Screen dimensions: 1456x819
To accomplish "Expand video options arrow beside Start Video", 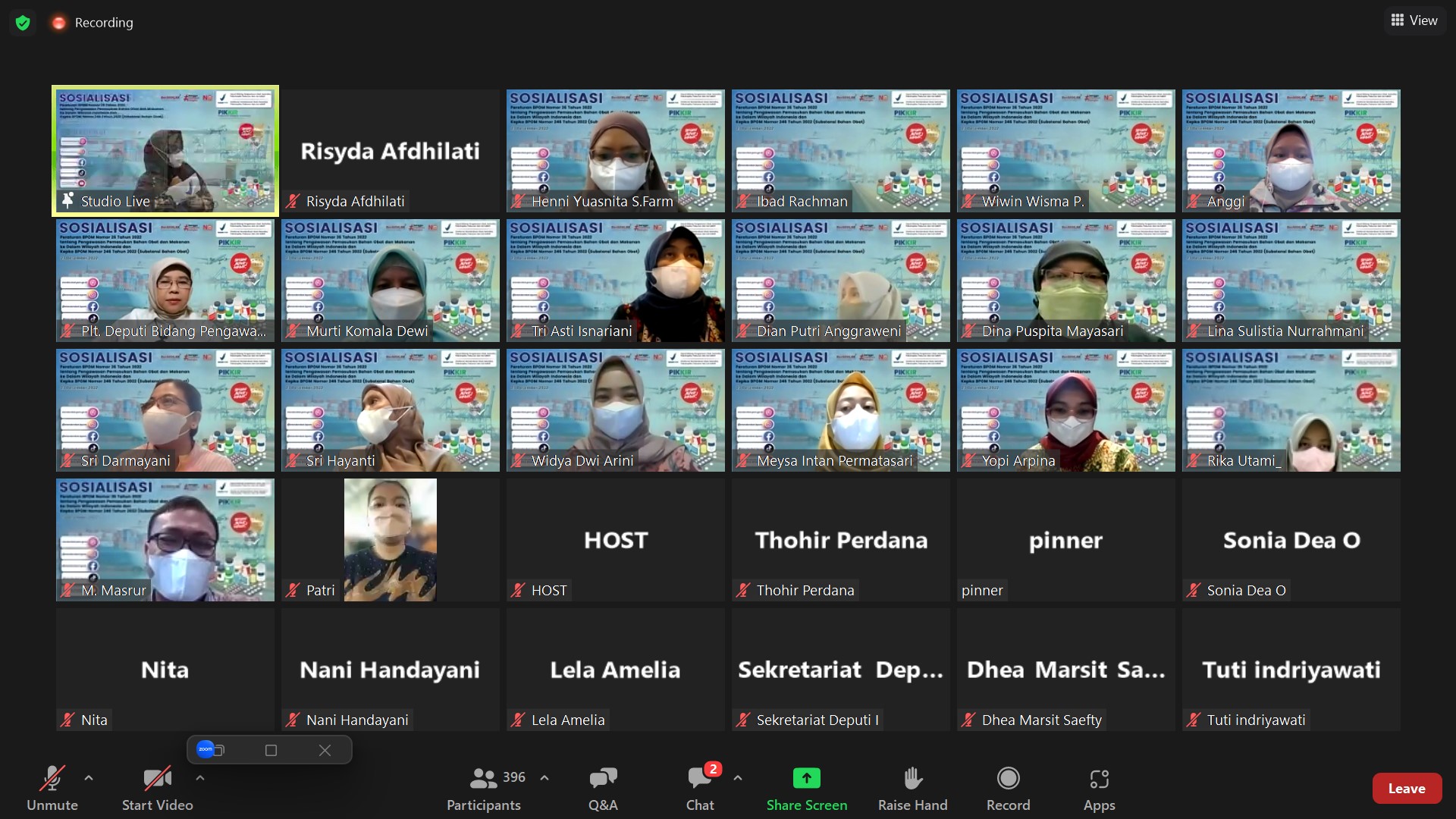I will click(200, 778).
